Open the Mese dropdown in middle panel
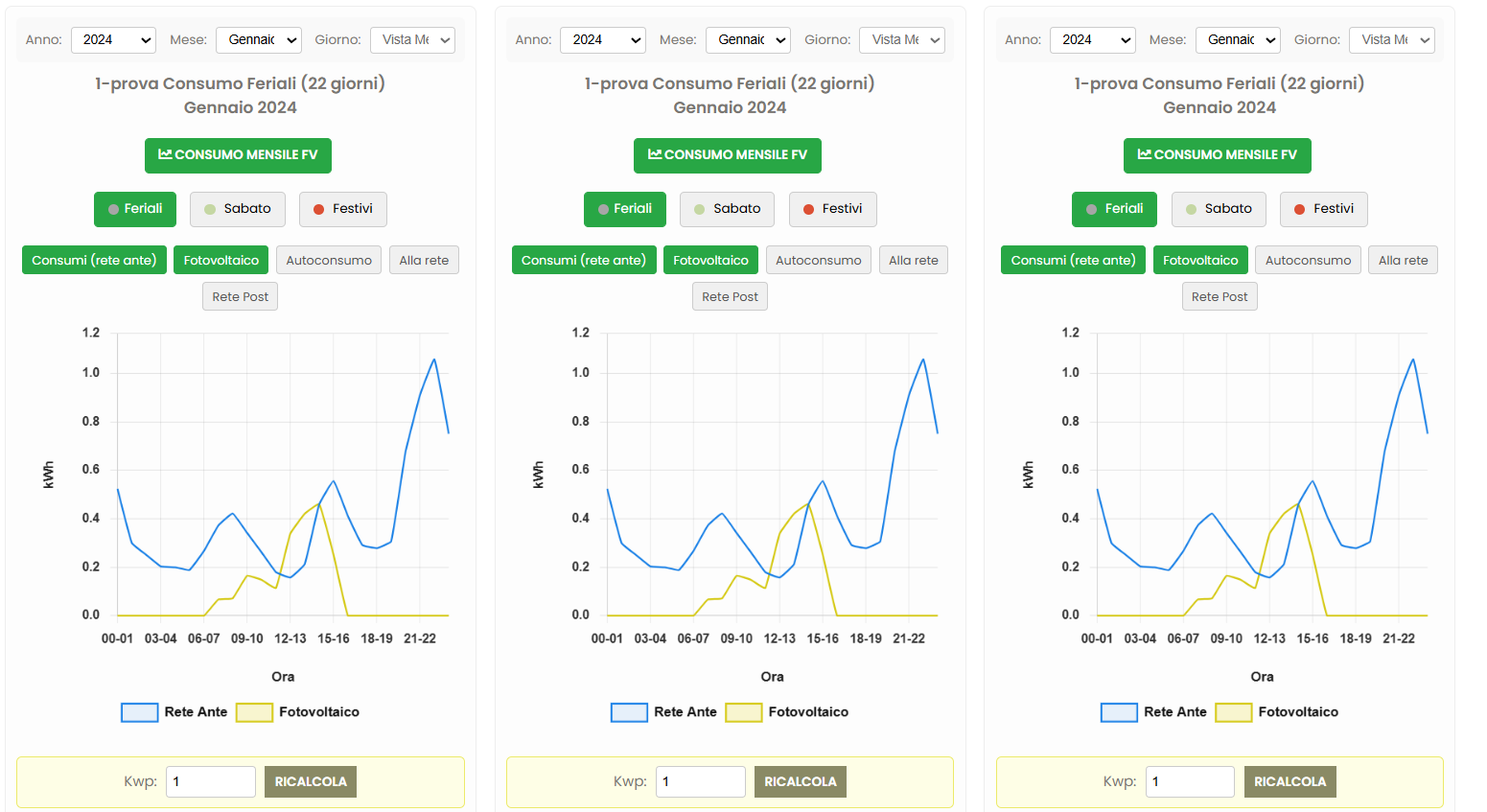Viewport: 1487px width, 812px height. click(748, 40)
